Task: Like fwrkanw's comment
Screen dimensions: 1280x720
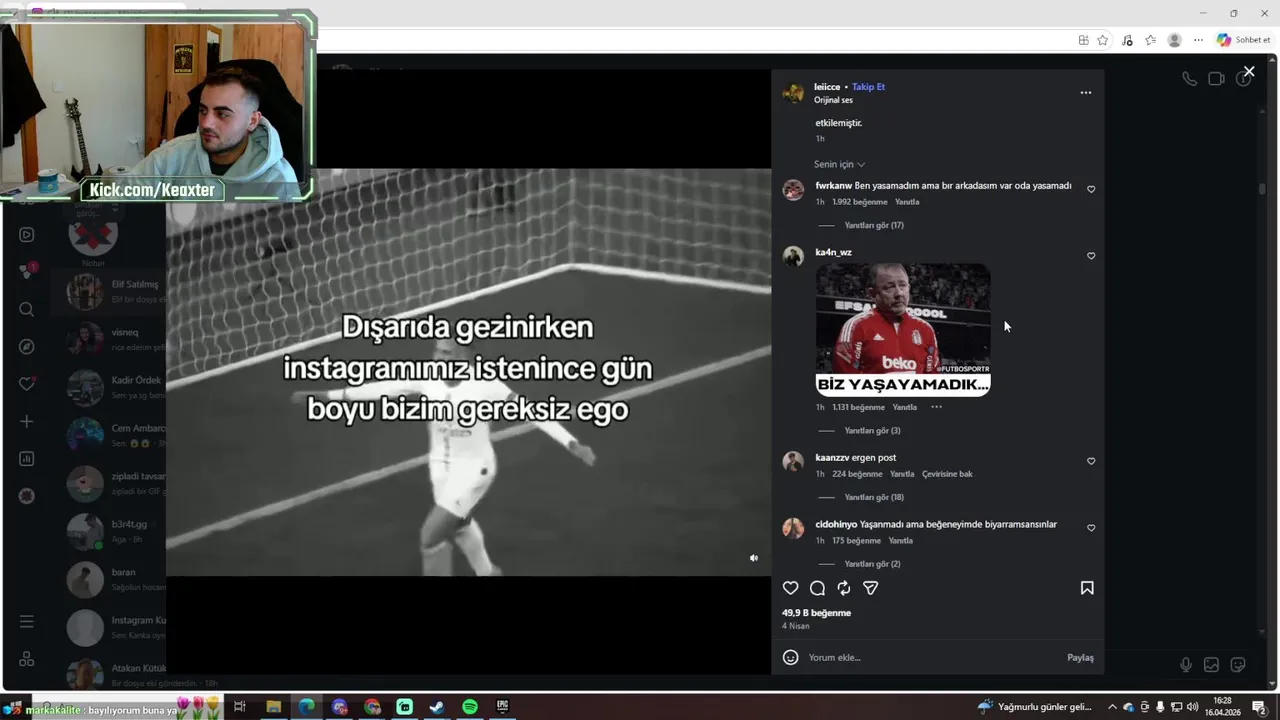Action: [1091, 189]
